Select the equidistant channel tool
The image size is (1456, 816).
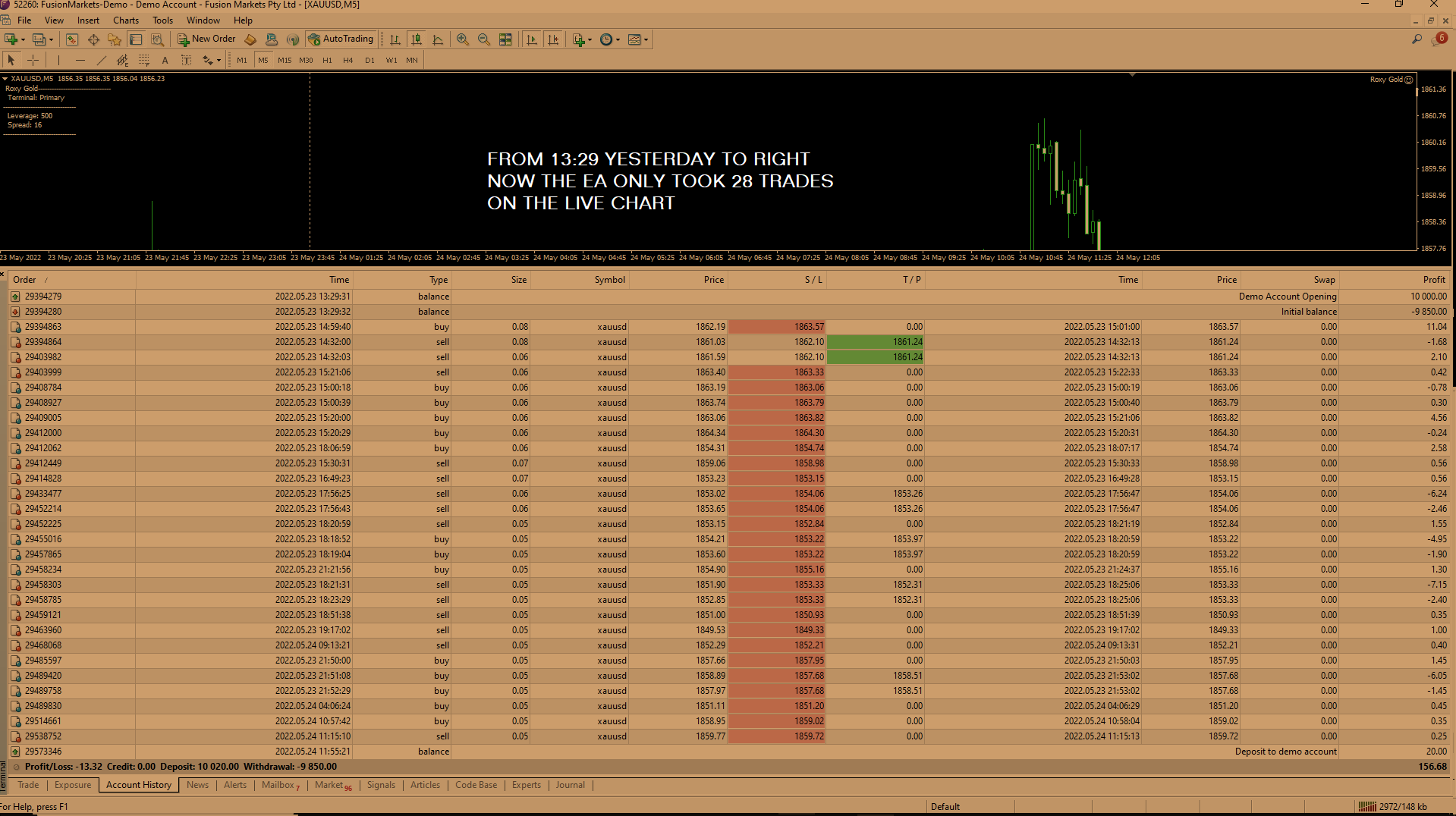122,60
